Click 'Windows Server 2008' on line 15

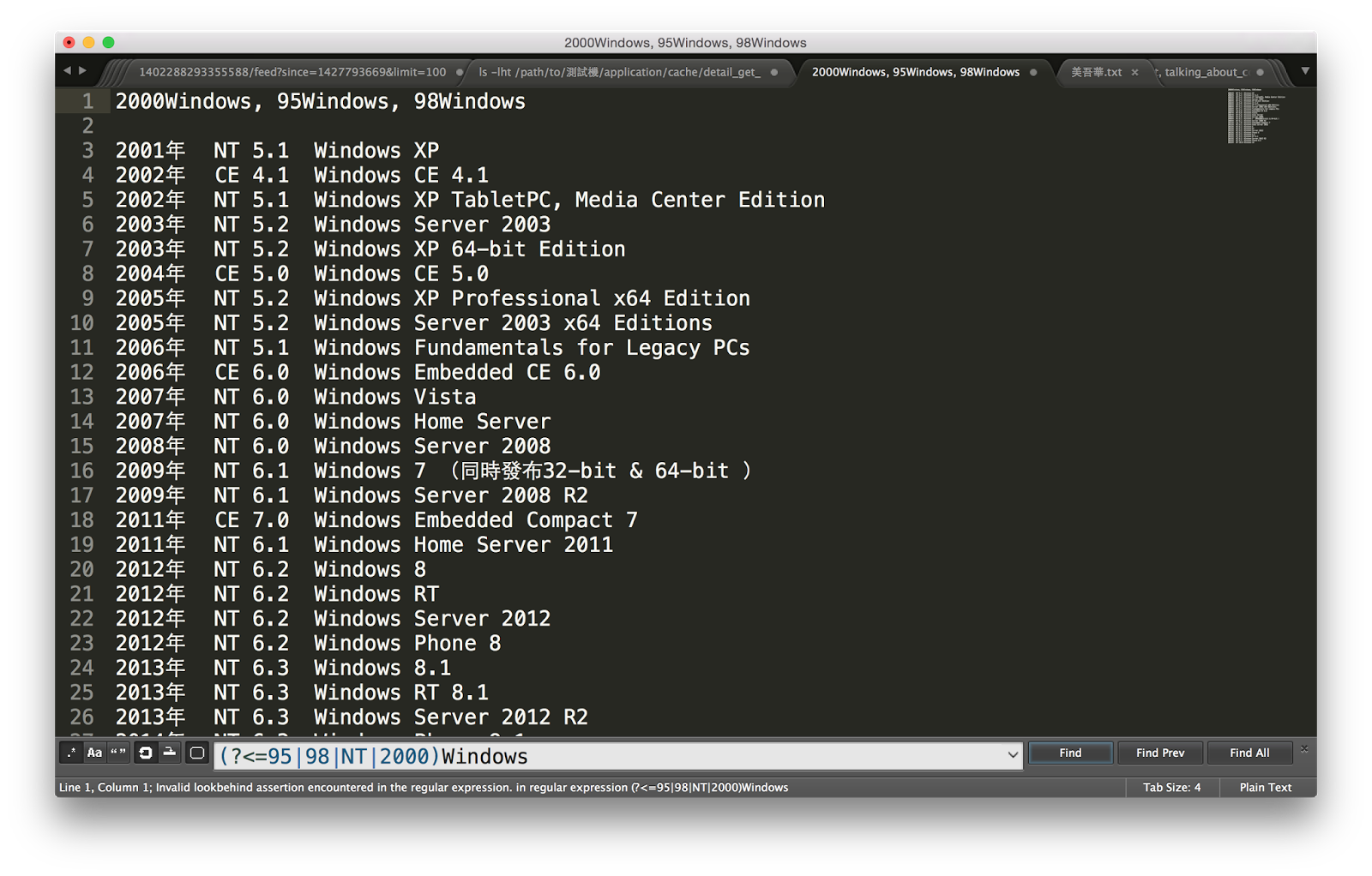coord(432,446)
